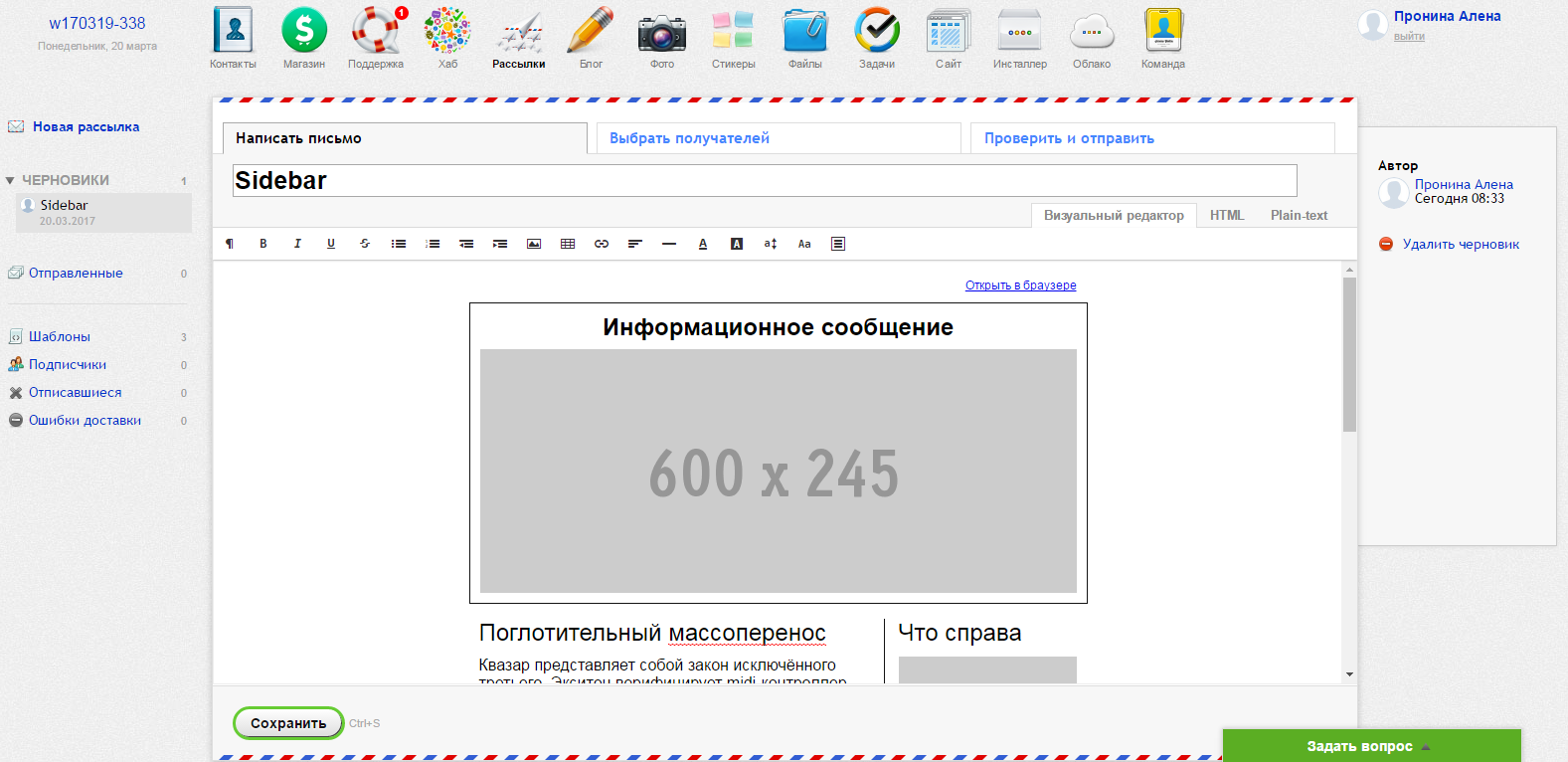Open the Магазин dollar icon
Image resolution: width=1568 pixels, height=762 pixels.
(304, 30)
